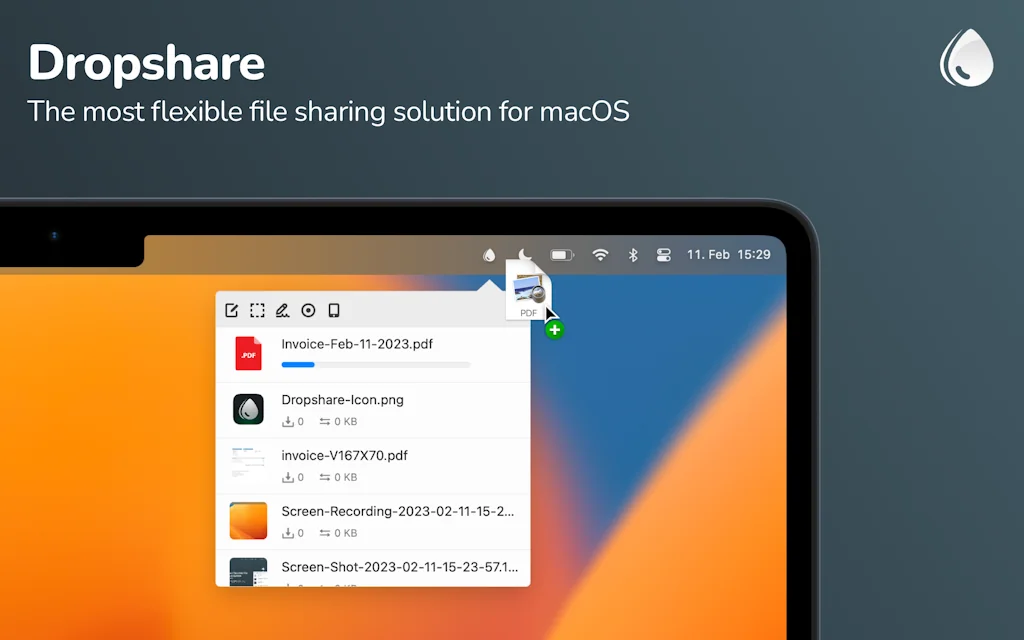Select the Screen-Shot-2023-02-11-15-23-57.1... entry name
Screen dimensions: 1024x640
click(x=400, y=567)
